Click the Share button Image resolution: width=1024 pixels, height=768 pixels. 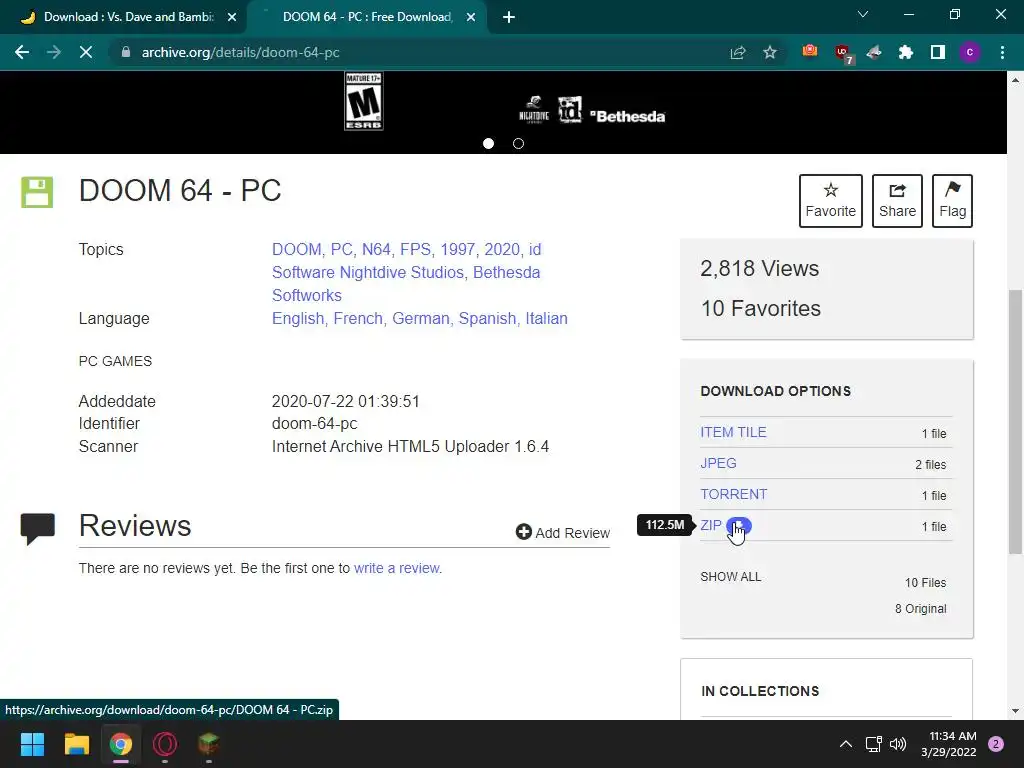[897, 200]
